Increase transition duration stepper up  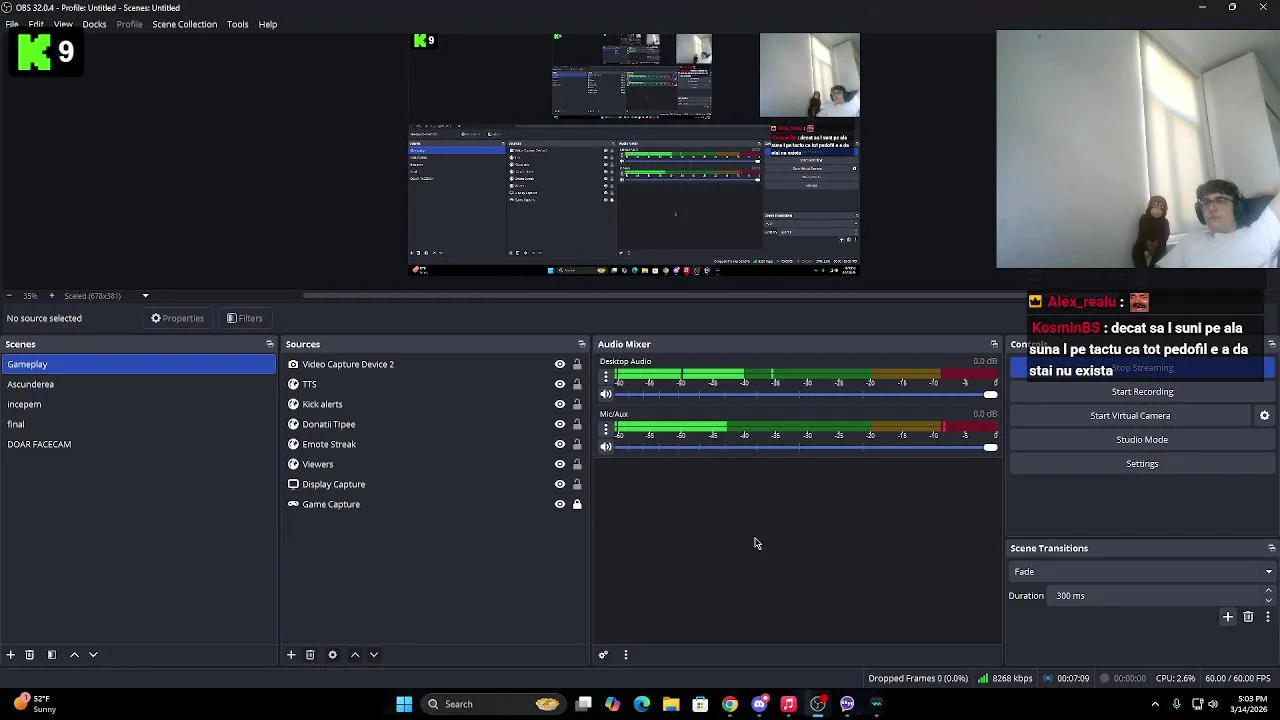(x=1269, y=591)
